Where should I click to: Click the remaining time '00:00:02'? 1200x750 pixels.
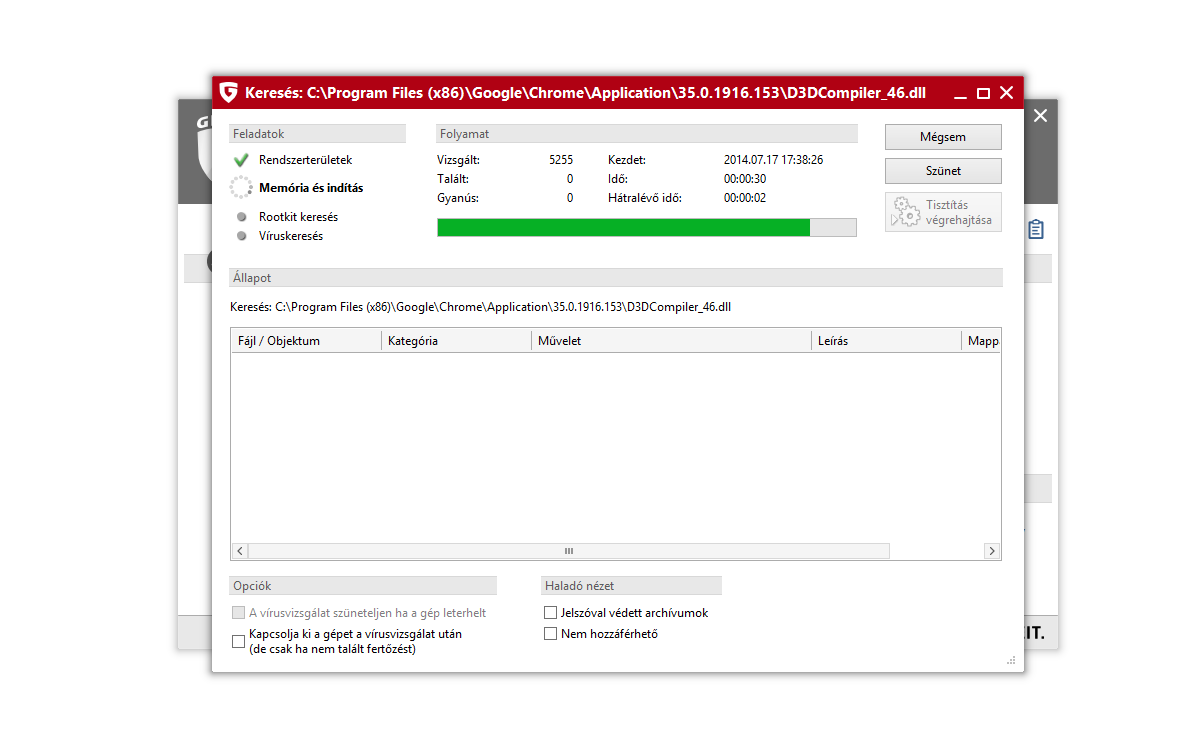[x=745, y=198]
